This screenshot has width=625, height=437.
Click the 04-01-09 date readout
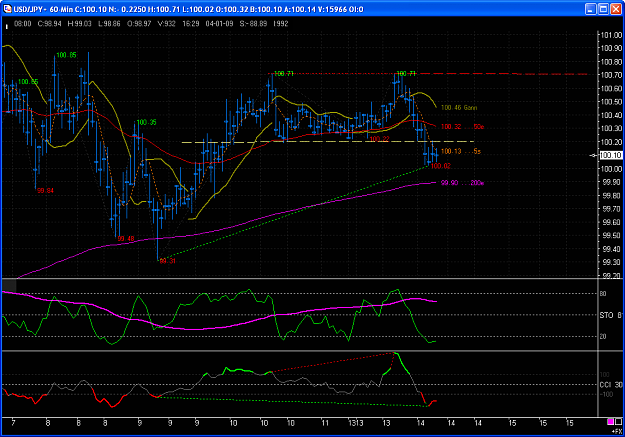click(219, 24)
